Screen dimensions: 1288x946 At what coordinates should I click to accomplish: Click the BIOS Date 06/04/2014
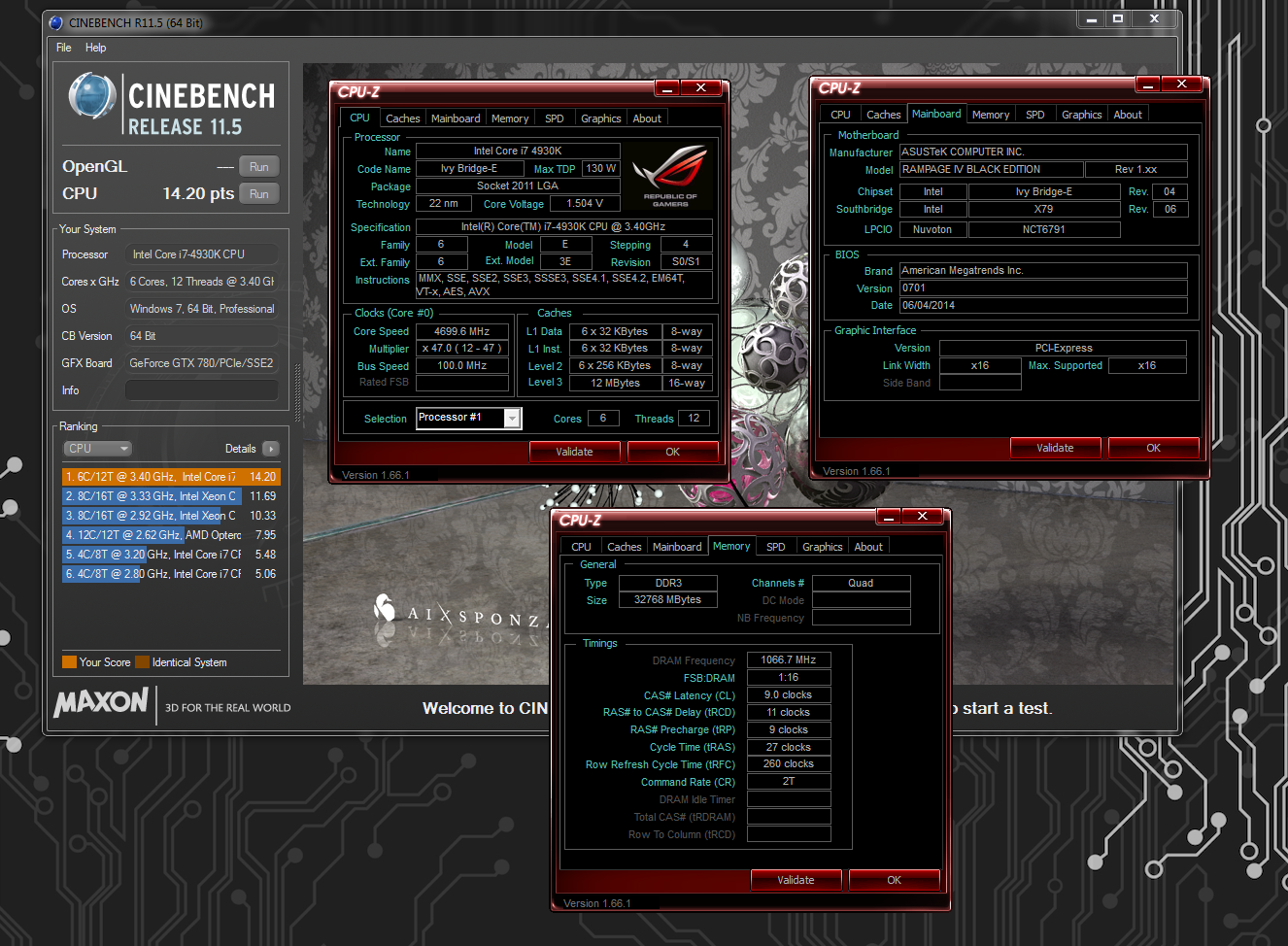pos(1043,306)
